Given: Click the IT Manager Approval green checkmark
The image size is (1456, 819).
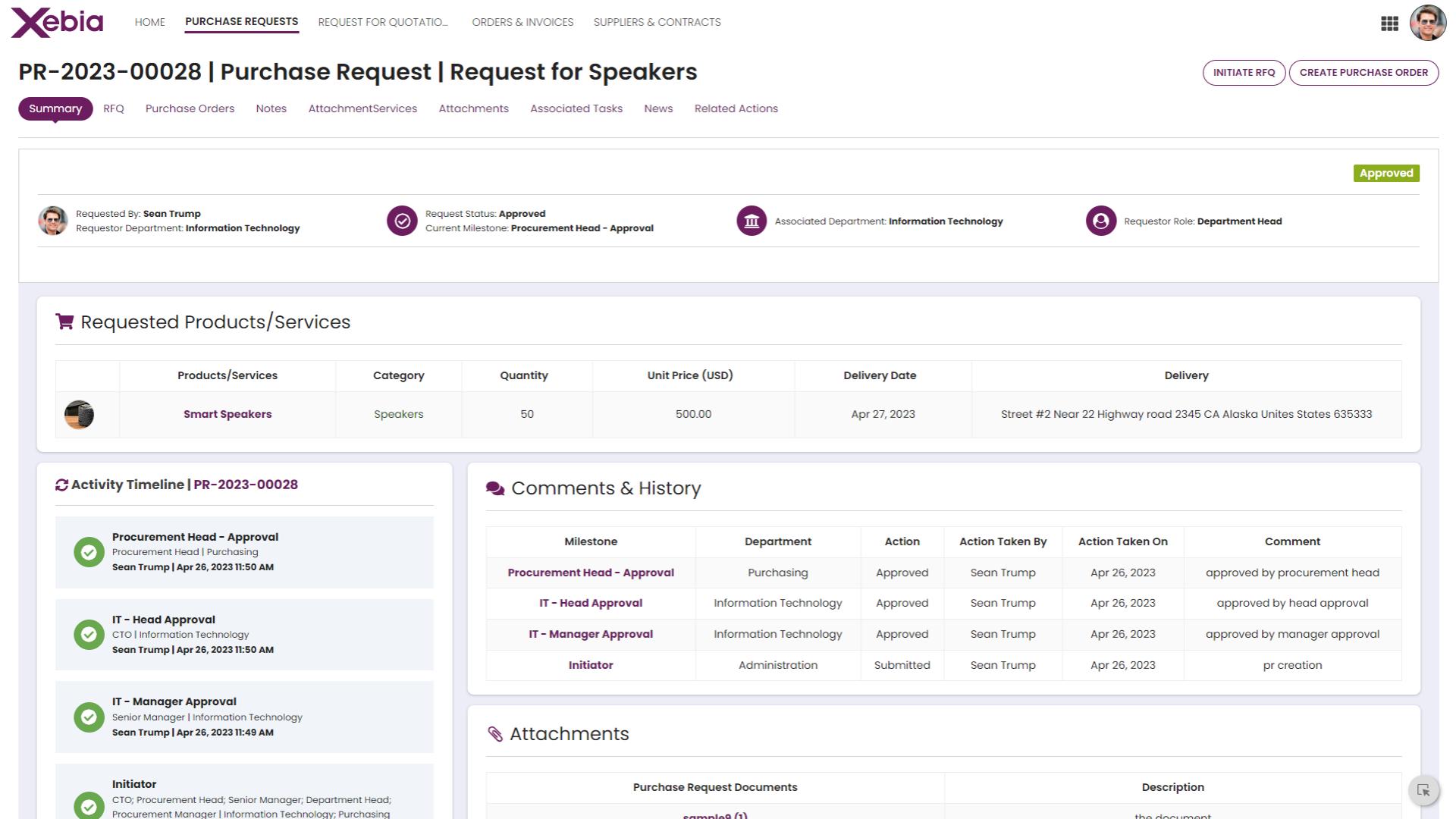Looking at the screenshot, I should pyautogui.click(x=89, y=717).
